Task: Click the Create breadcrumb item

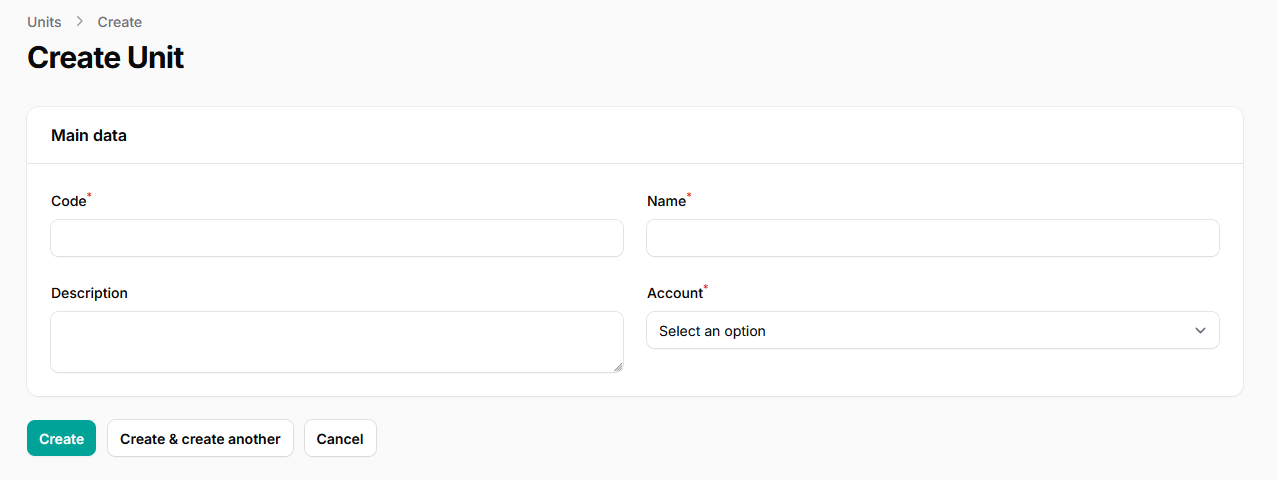Action: [119, 22]
